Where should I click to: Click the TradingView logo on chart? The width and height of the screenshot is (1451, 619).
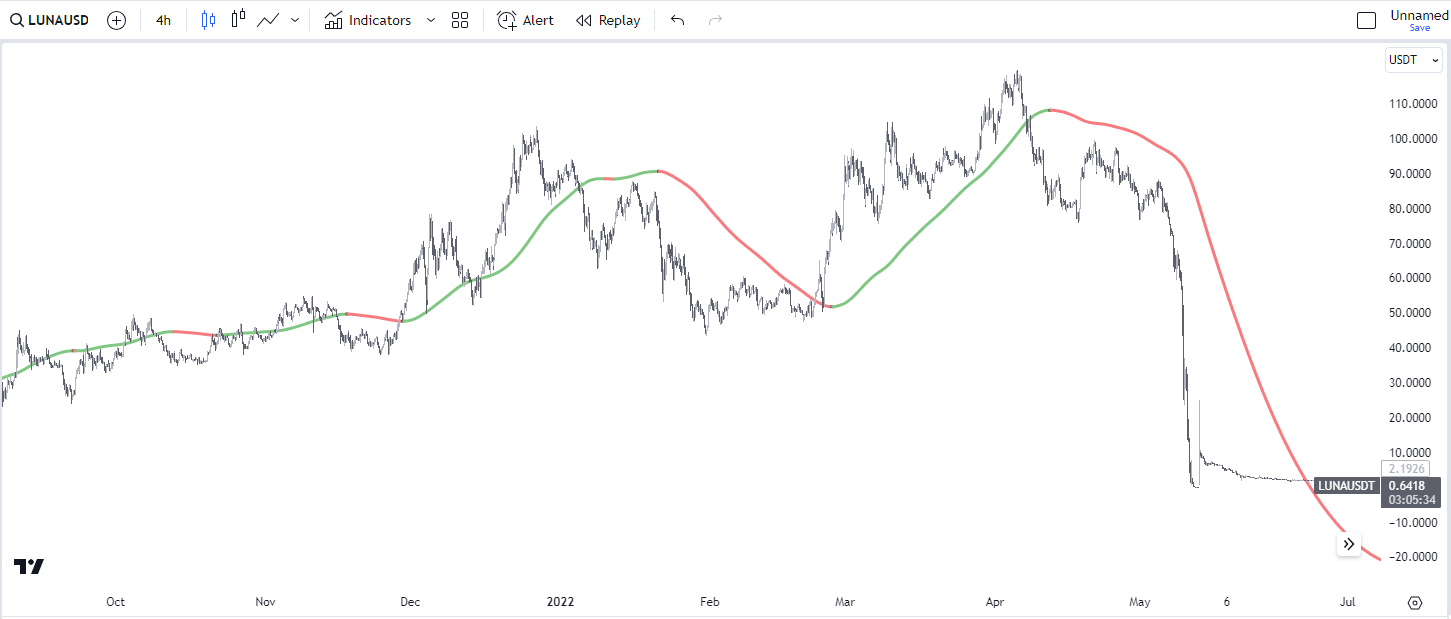point(29,566)
